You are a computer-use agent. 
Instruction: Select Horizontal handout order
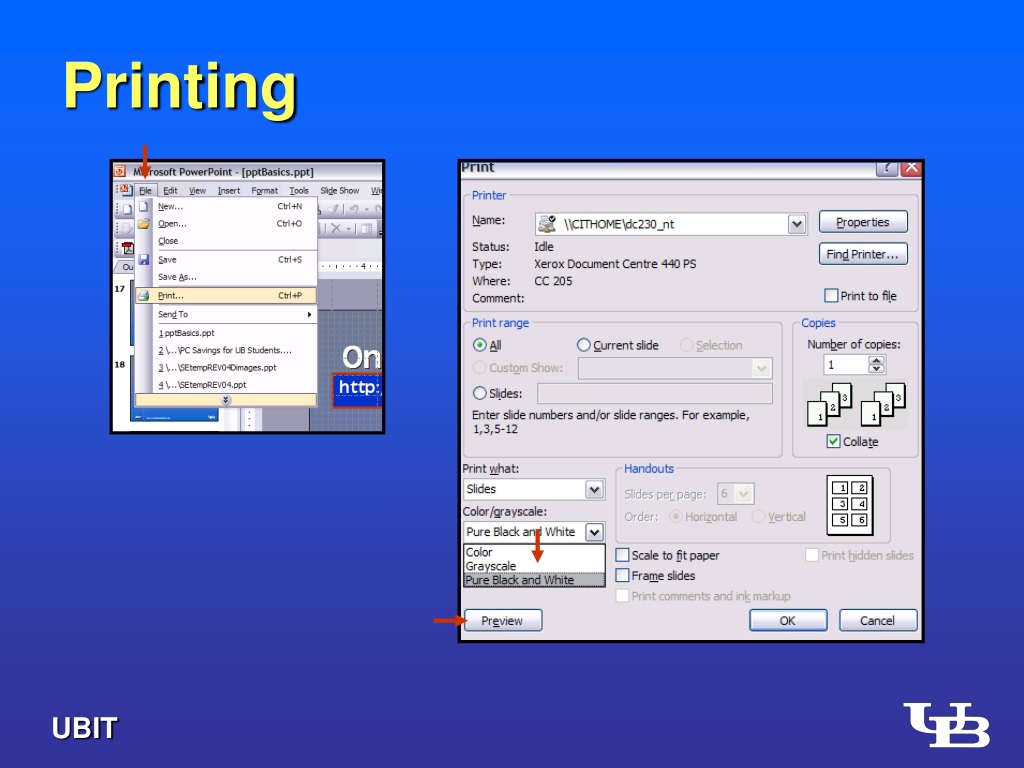(x=676, y=517)
